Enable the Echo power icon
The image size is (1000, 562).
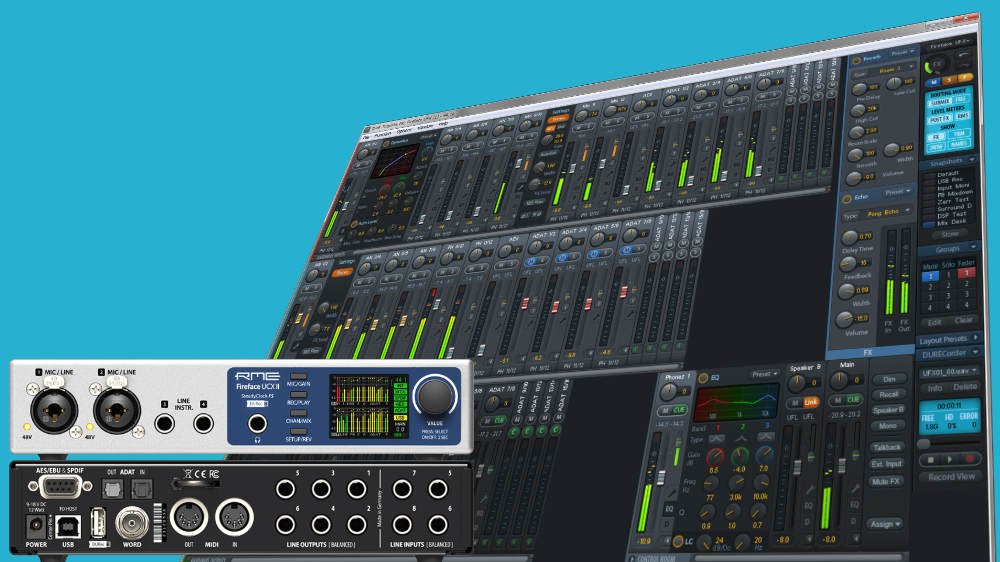(847, 200)
